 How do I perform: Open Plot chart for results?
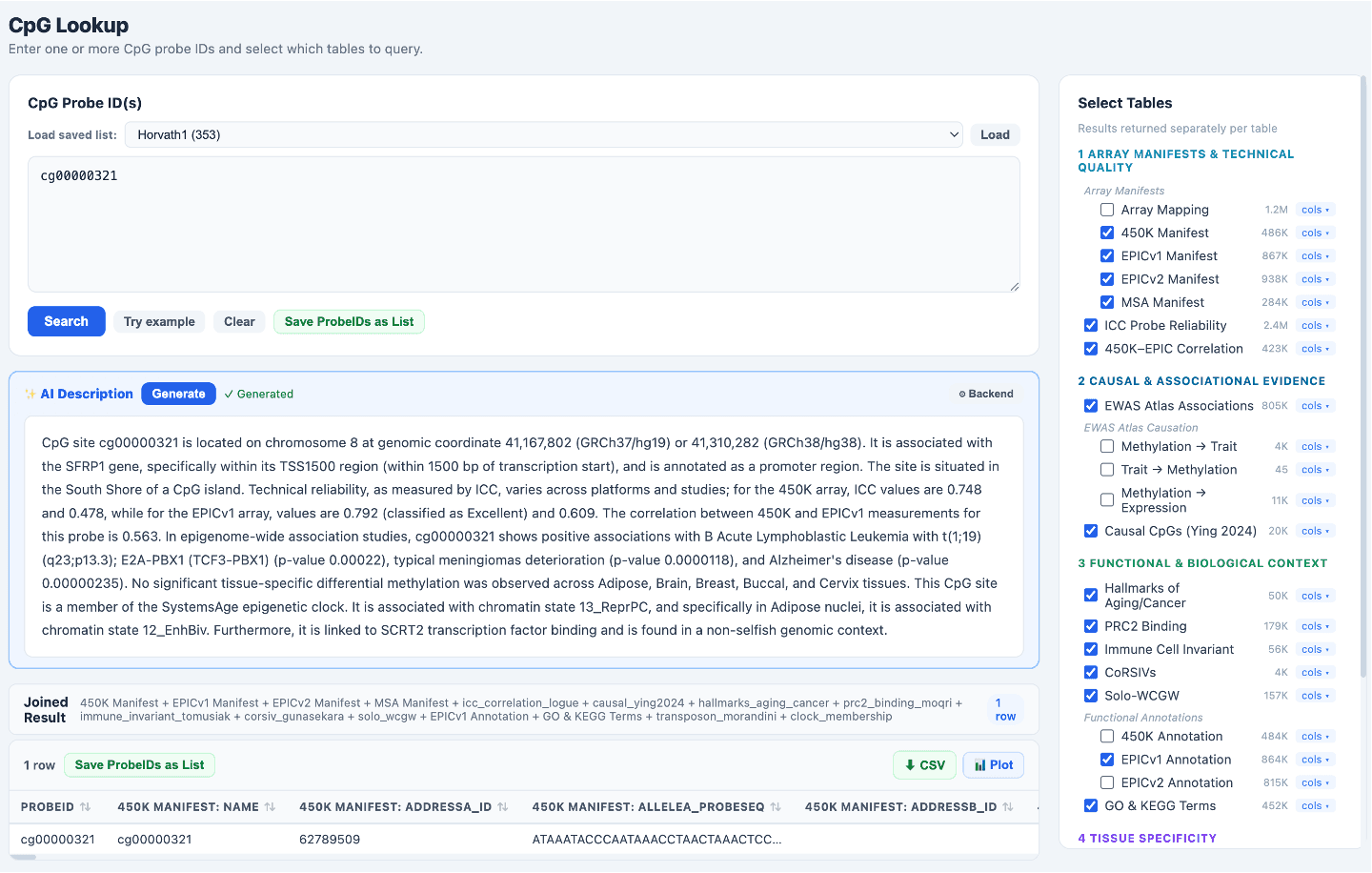994,765
